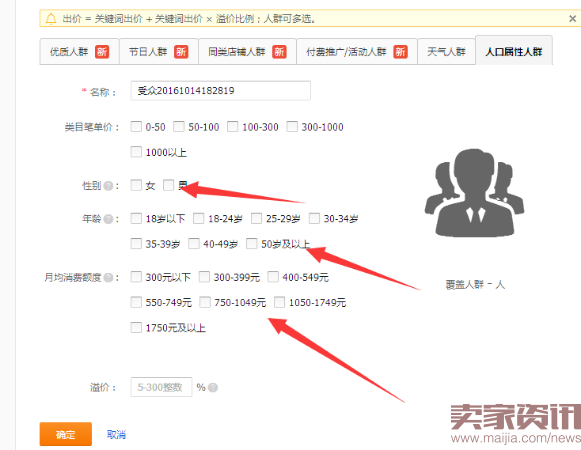The height and width of the screenshot is (450, 581).
Task: Open the 同类店铺人群 tab
Action: [247, 52]
